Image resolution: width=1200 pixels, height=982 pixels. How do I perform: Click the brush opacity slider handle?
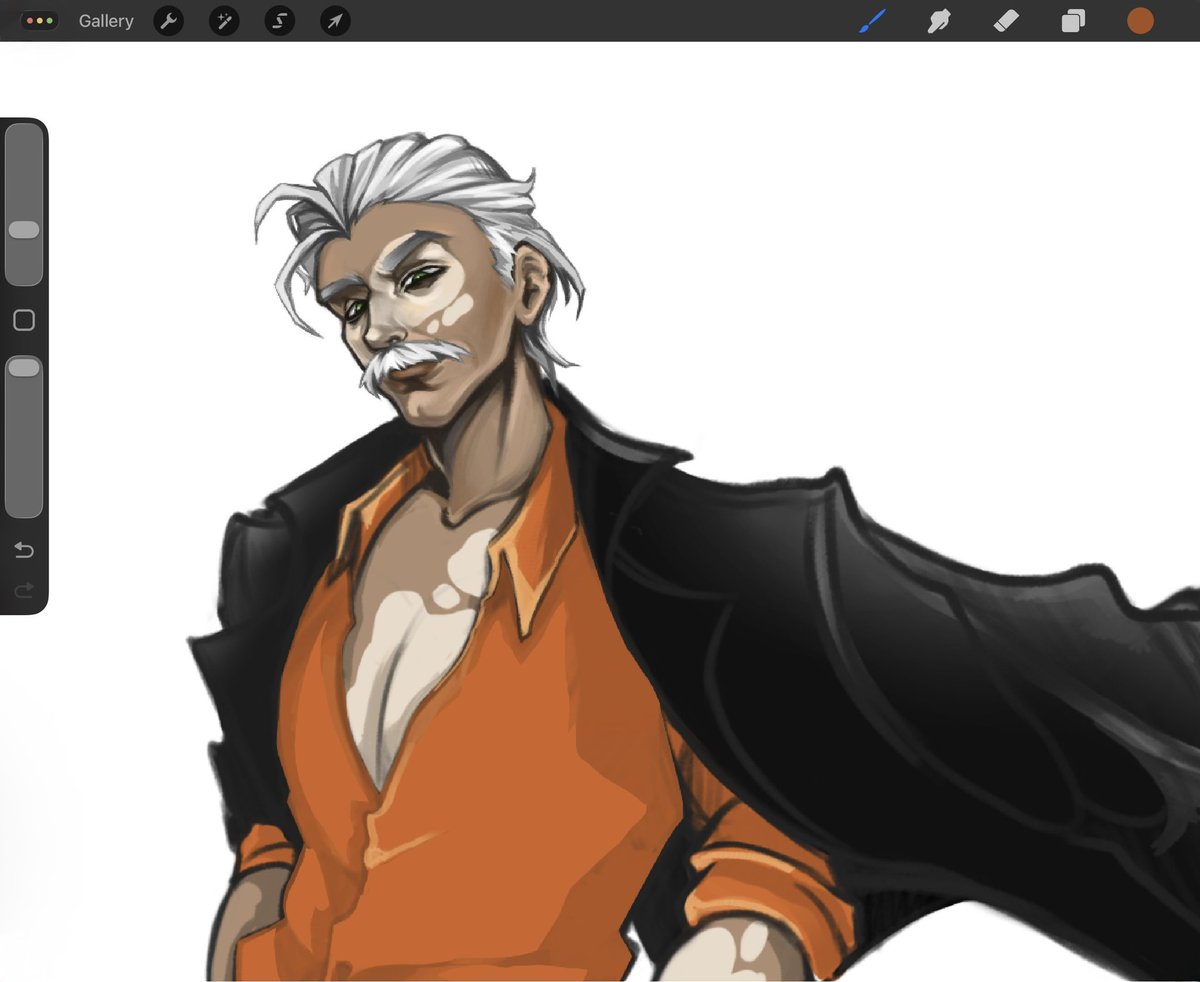24,368
